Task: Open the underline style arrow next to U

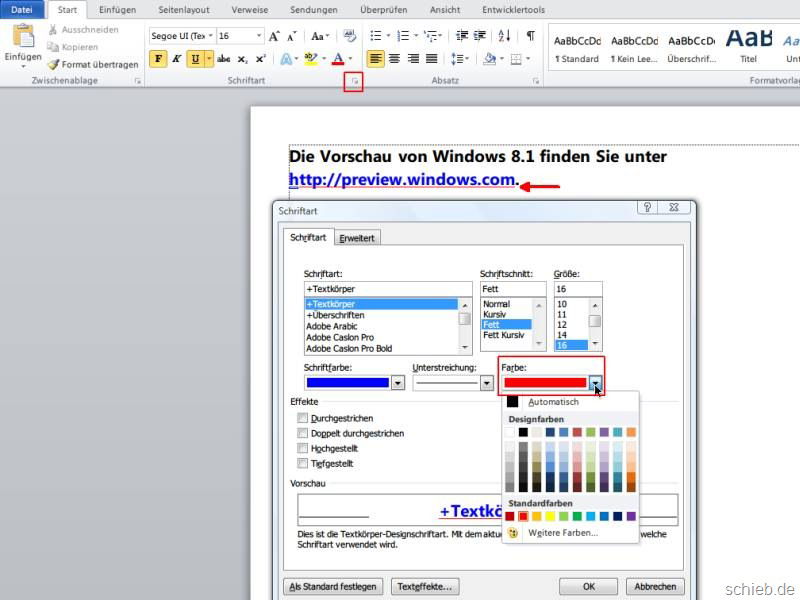Action: pyautogui.click(x=209, y=59)
